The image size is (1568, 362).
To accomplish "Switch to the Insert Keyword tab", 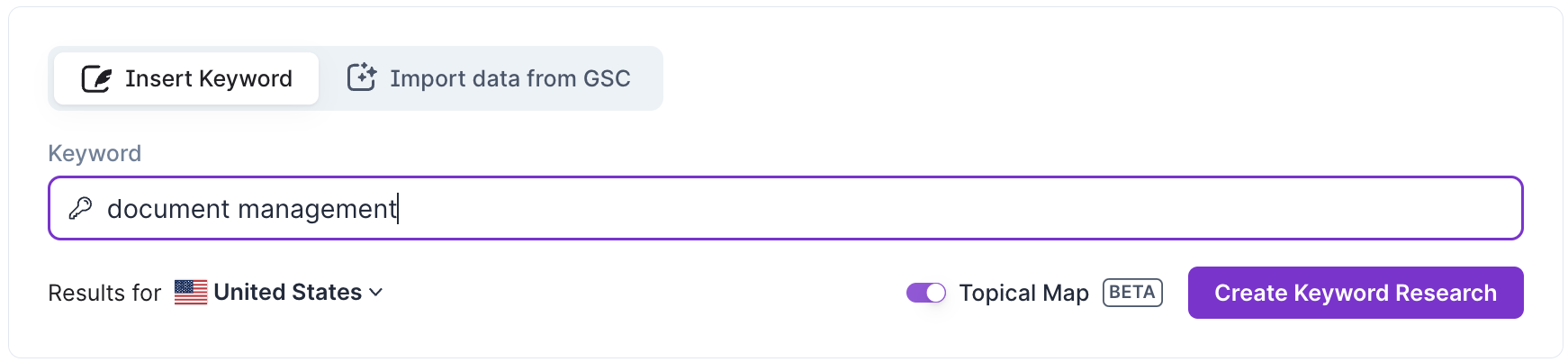I will tap(186, 78).
